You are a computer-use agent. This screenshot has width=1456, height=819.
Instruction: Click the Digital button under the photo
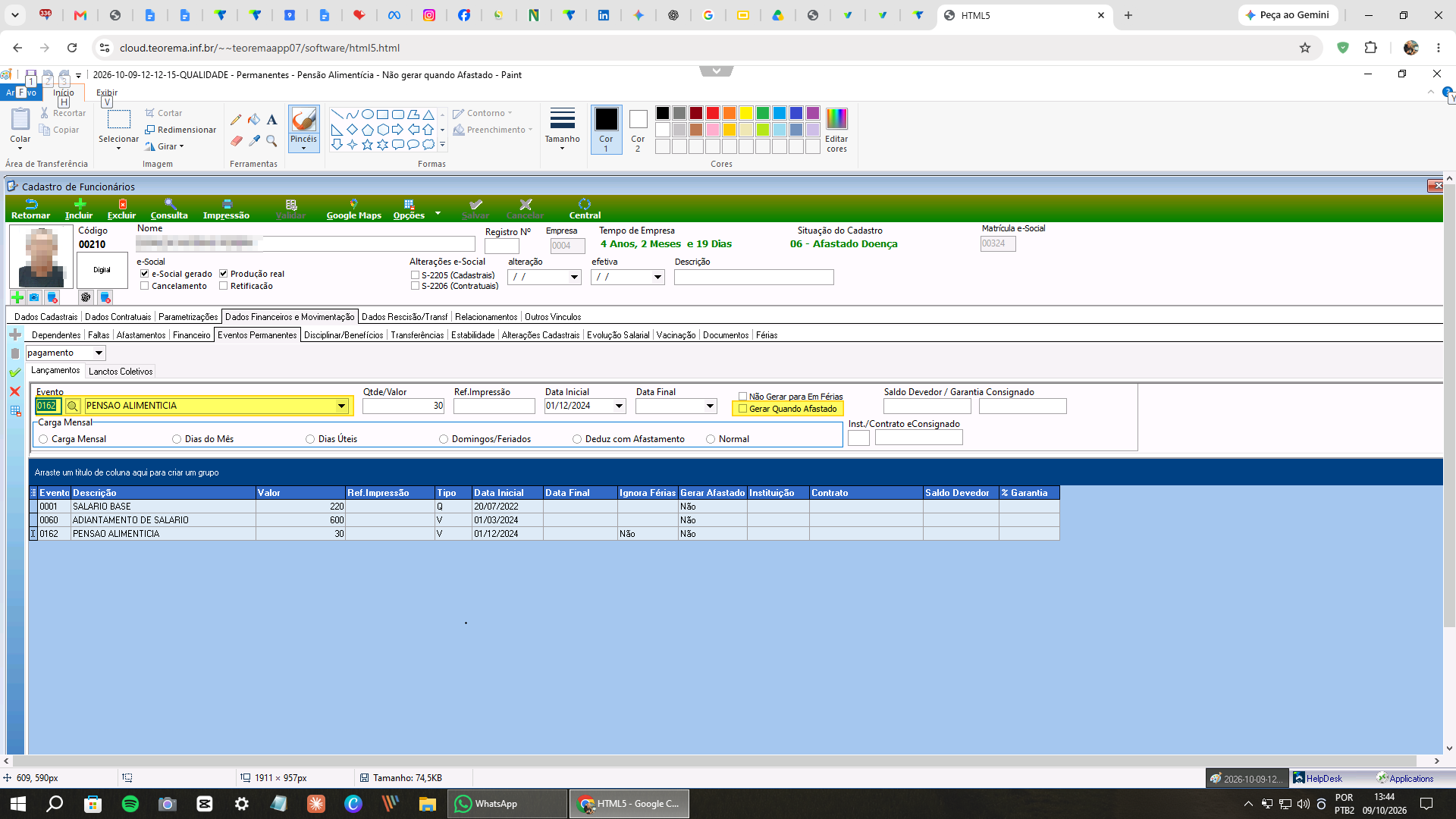[x=102, y=270]
